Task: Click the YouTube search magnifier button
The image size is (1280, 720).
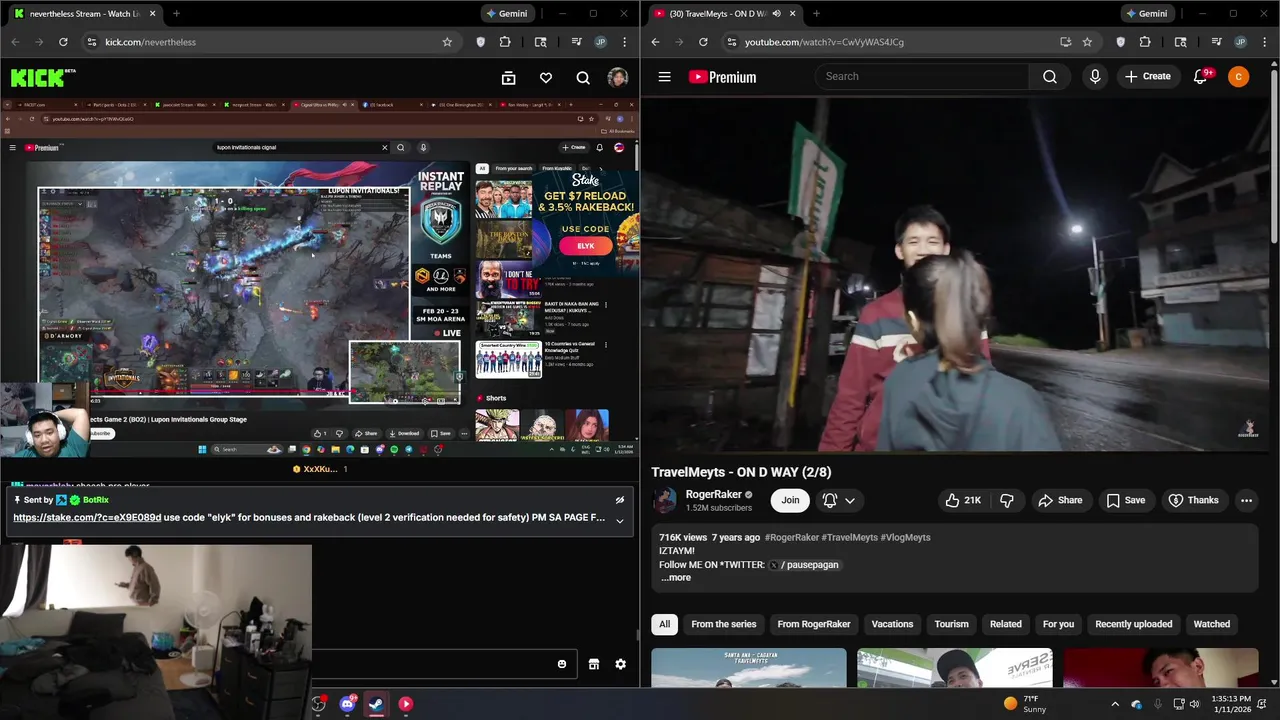Action: 1050,76
